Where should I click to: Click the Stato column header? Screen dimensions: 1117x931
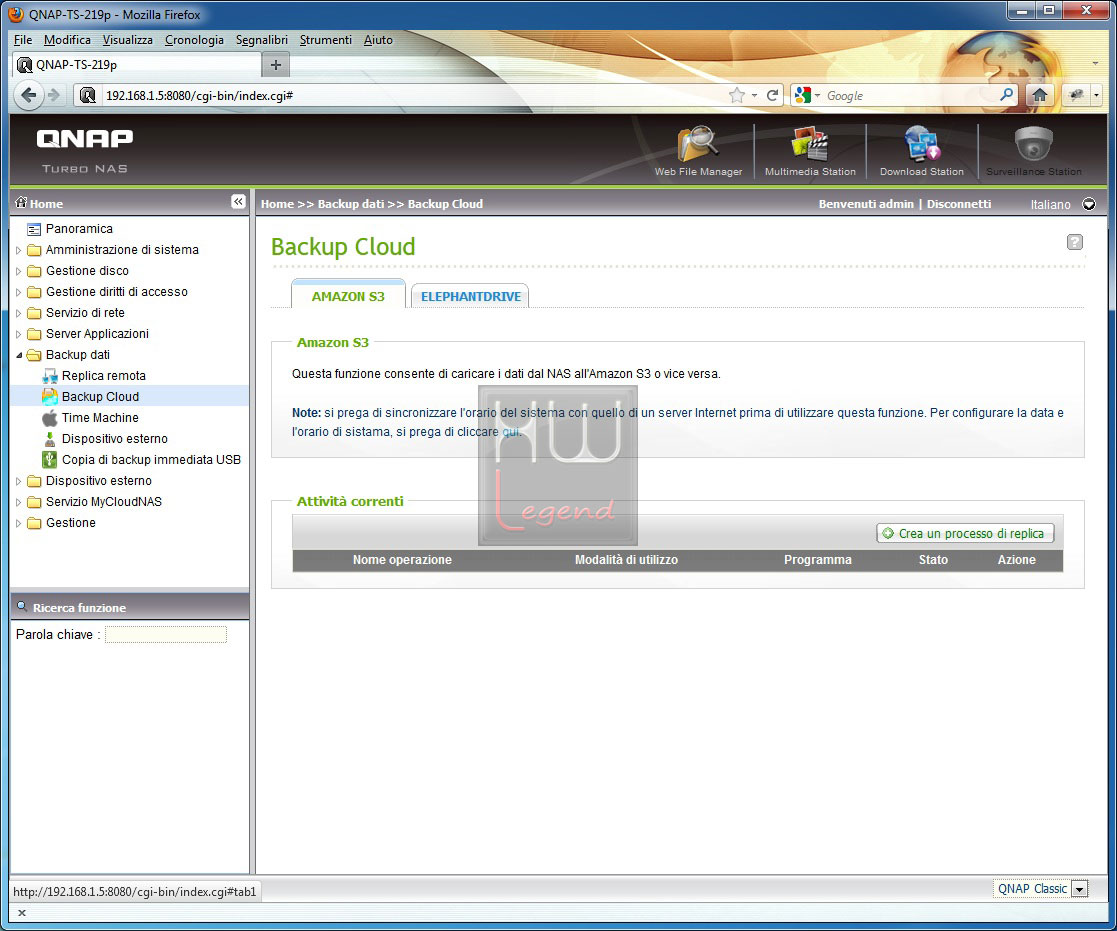click(932, 559)
